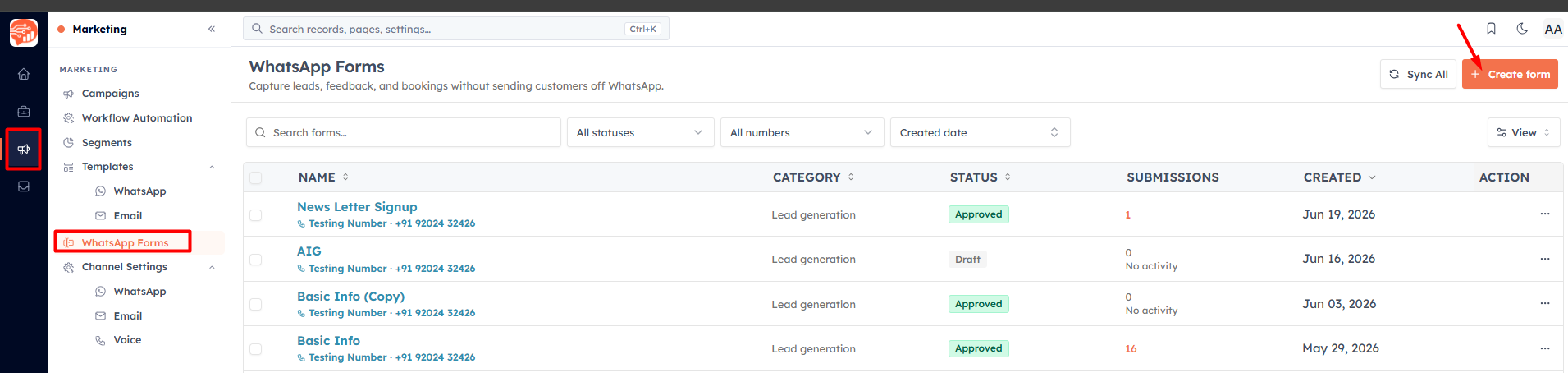Screen dimensions: 1568x373
Task: Click the Campaigns megaphone icon in sidebar
Action: 68,94
